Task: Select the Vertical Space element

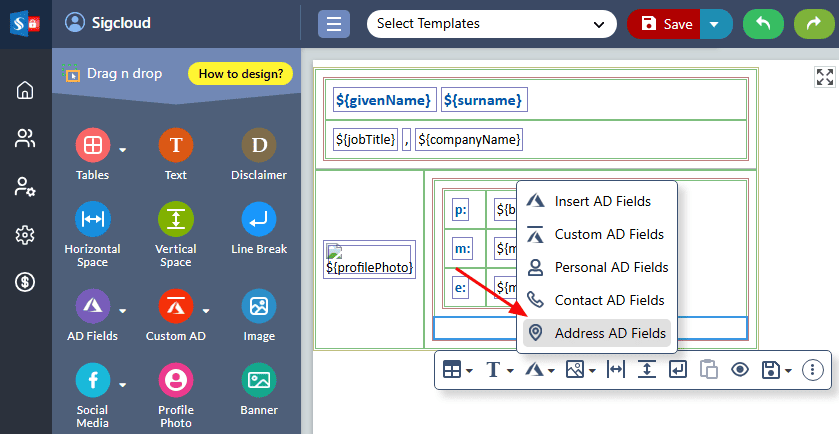Action: tap(175, 219)
